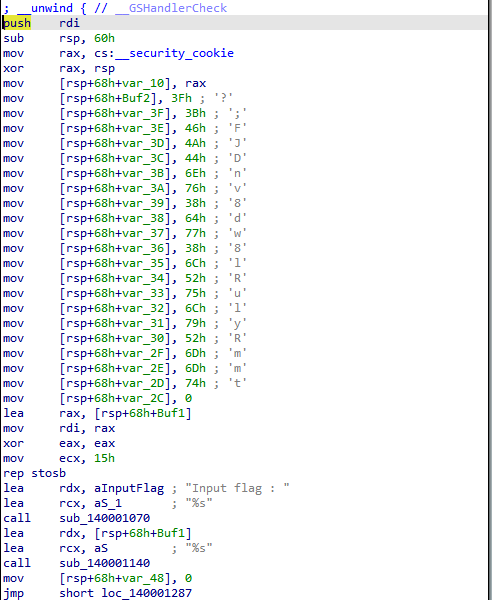Click the value 4Ah on var_3D line
The image size is (492, 600).
point(195,143)
